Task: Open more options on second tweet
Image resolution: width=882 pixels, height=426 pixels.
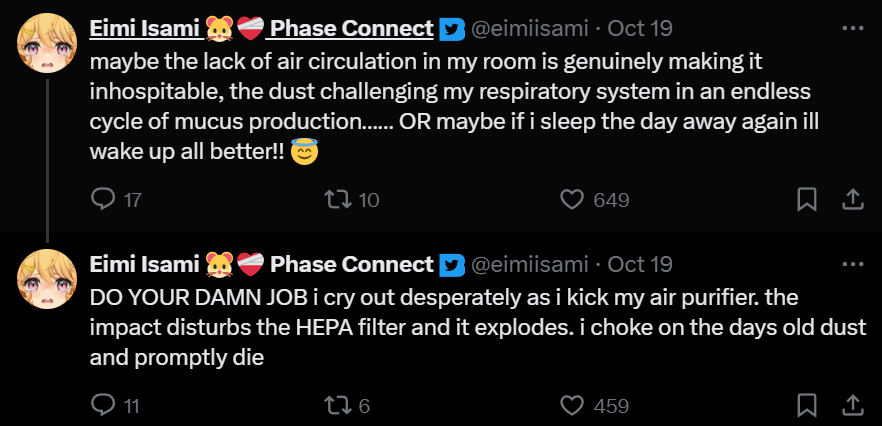Action: click(x=852, y=264)
